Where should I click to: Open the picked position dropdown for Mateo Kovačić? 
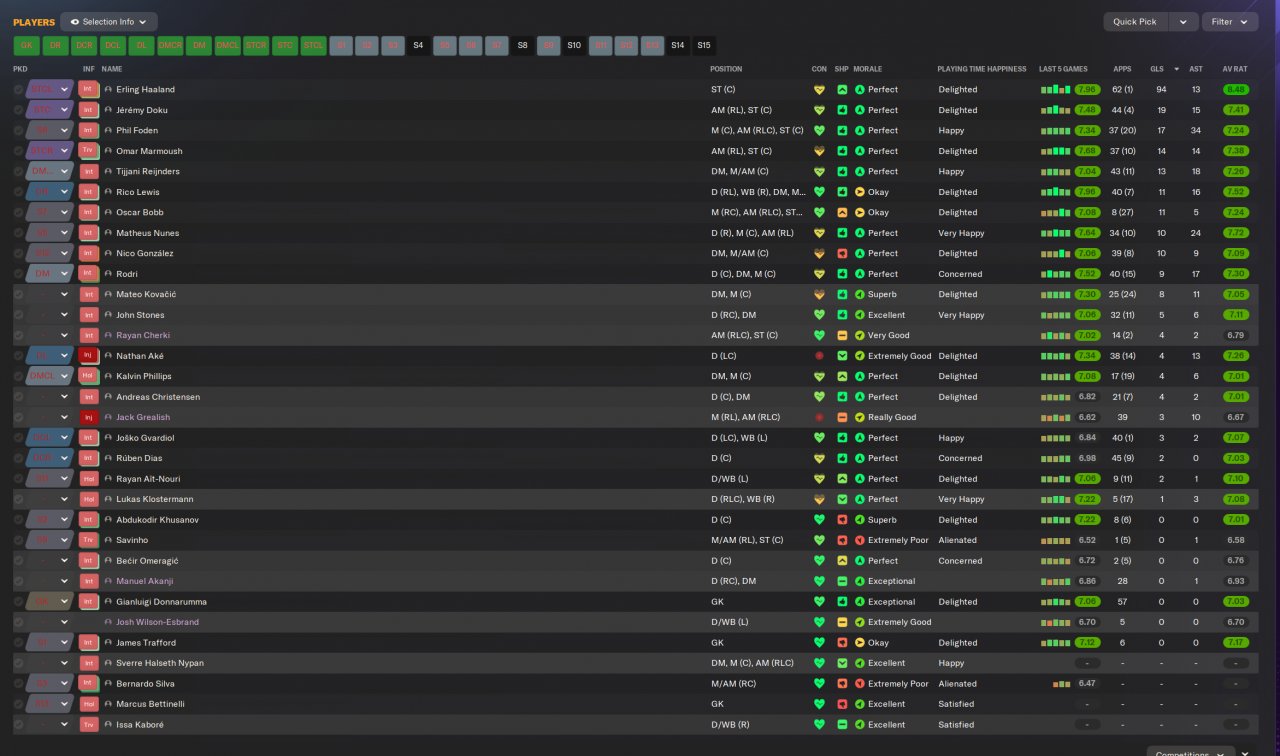[50, 294]
